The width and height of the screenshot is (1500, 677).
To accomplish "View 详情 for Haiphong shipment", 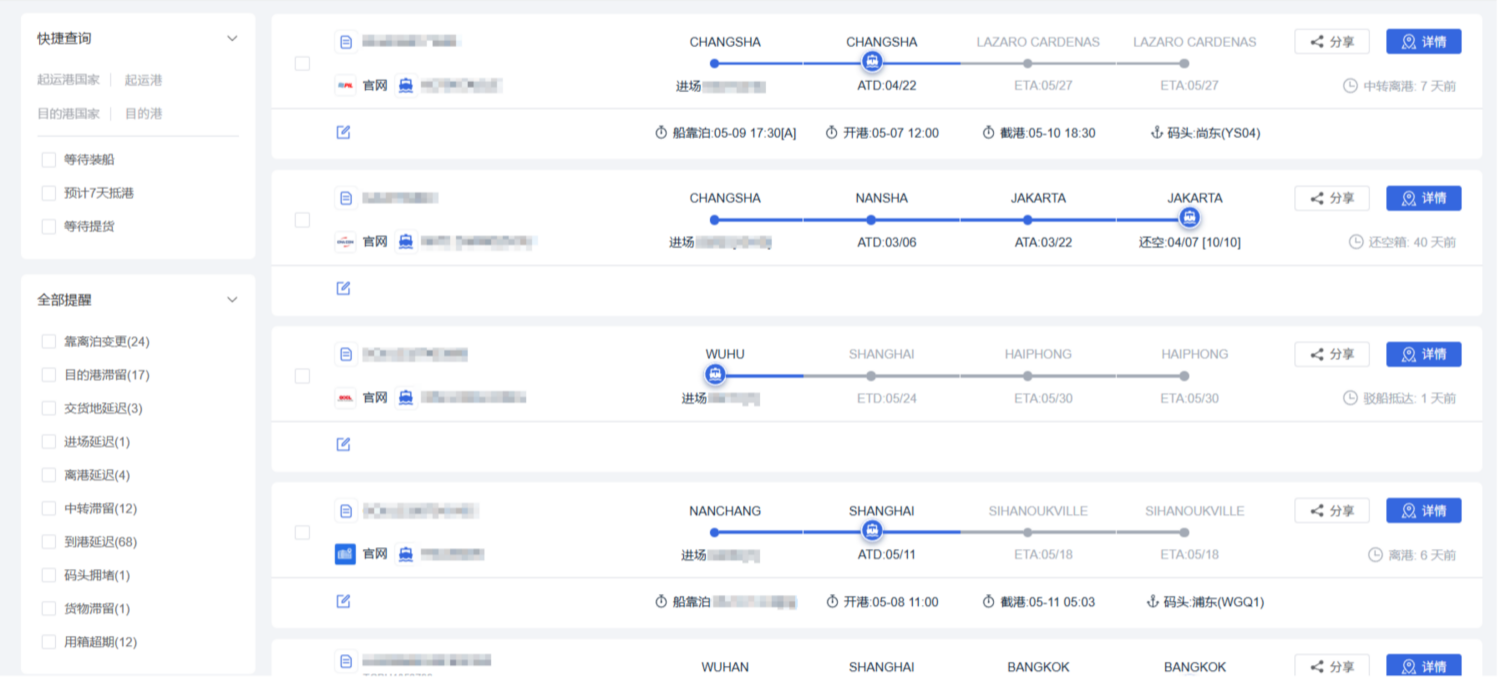I will [x=1423, y=354].
